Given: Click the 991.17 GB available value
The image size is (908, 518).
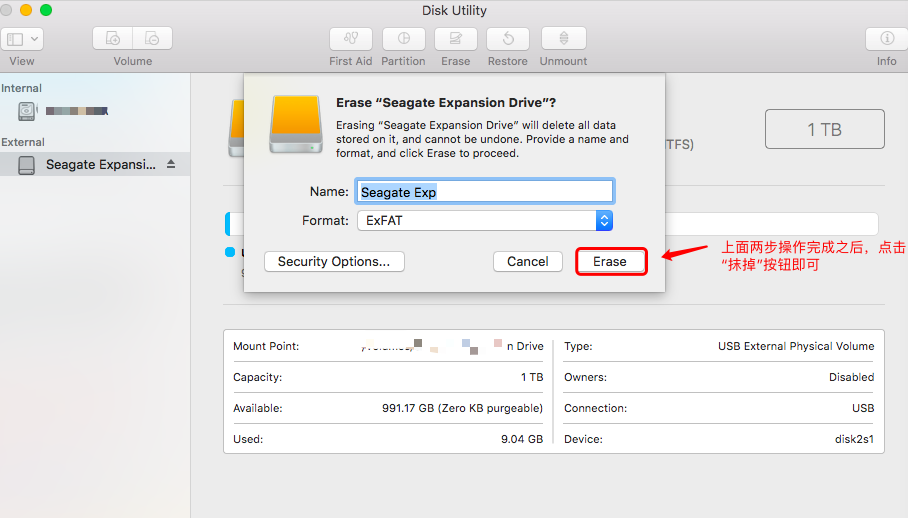Looking at the screenshot, I should point(462,408).
